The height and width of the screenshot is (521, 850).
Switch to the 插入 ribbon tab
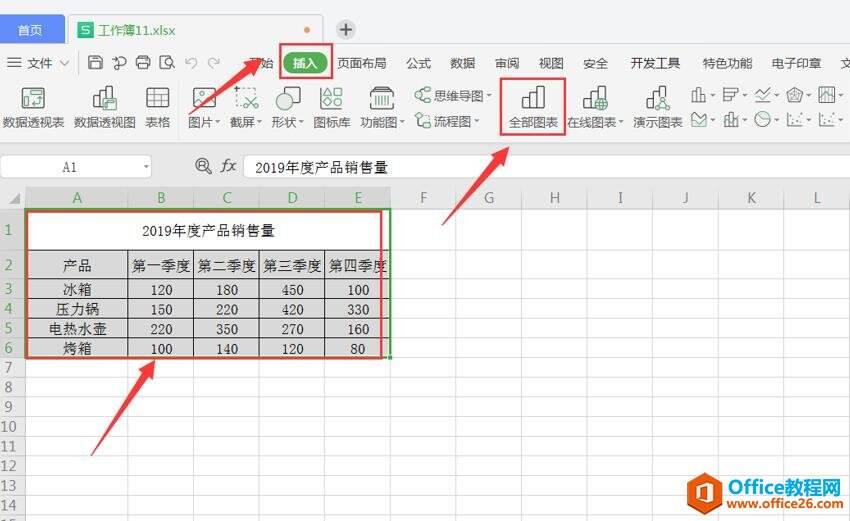tap(306, 63)
